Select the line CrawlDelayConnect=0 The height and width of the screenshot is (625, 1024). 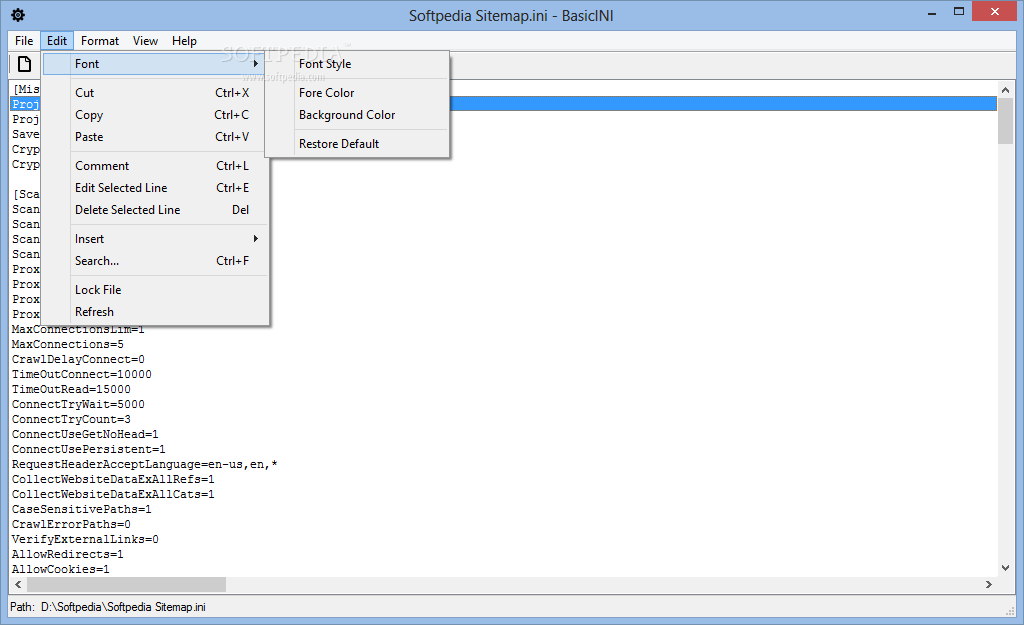(78, 359)
